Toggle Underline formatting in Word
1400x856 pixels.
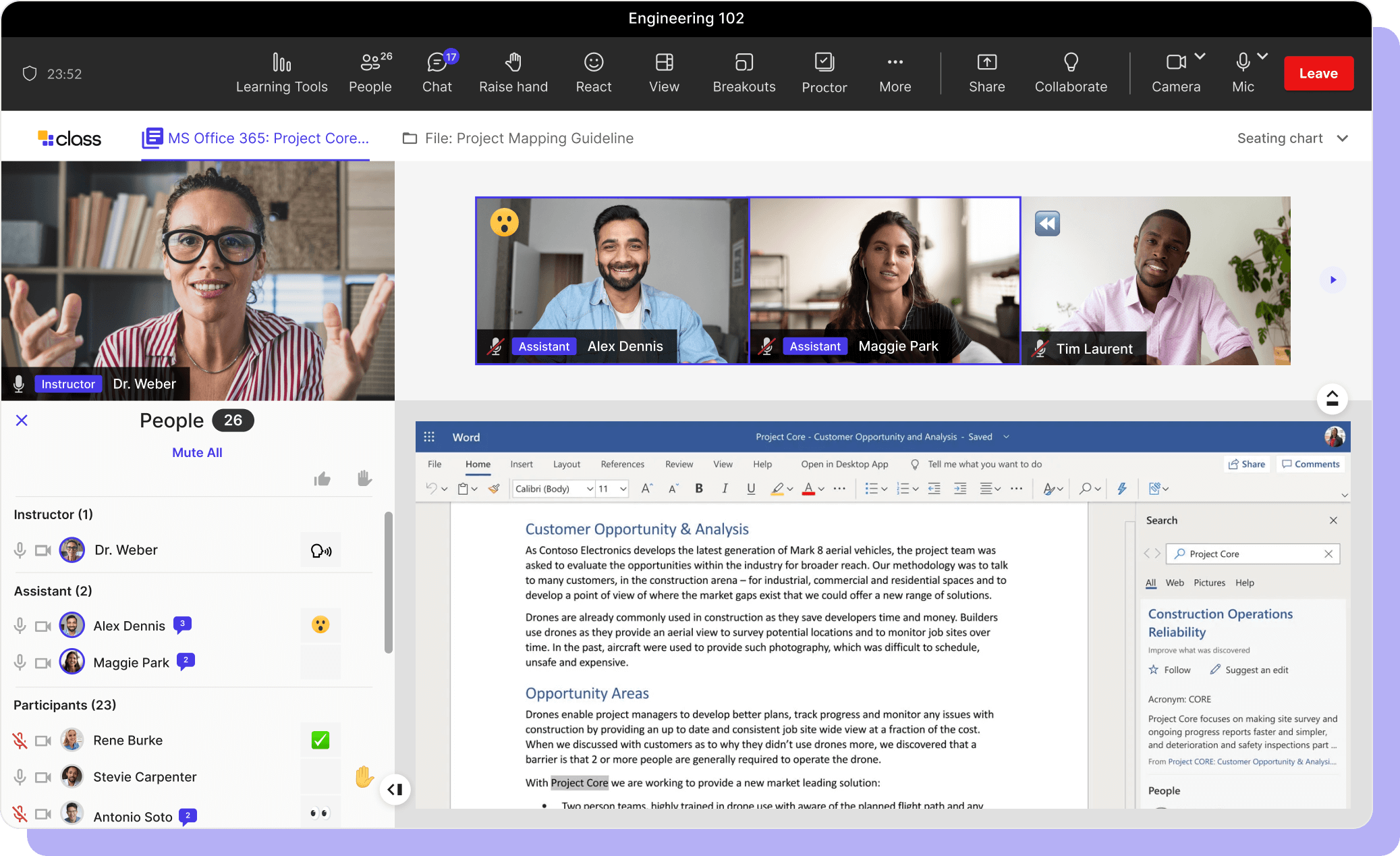point(751,488)
